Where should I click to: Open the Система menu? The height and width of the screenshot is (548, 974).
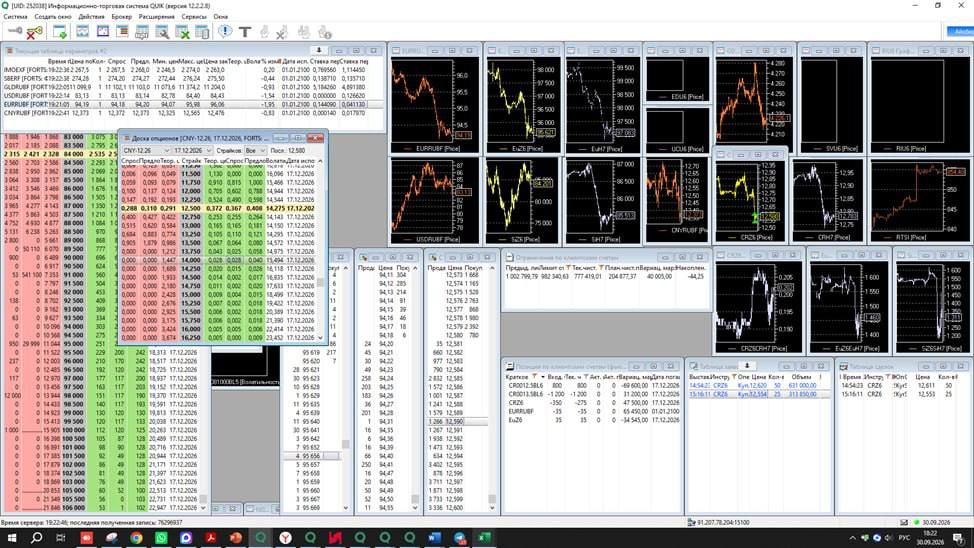16,17
